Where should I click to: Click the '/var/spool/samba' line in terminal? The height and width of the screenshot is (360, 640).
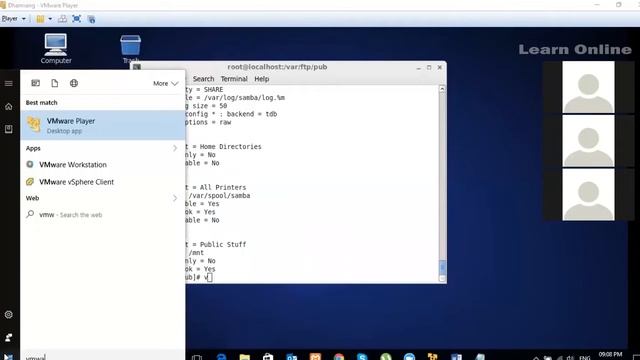[x=218, y=196]
